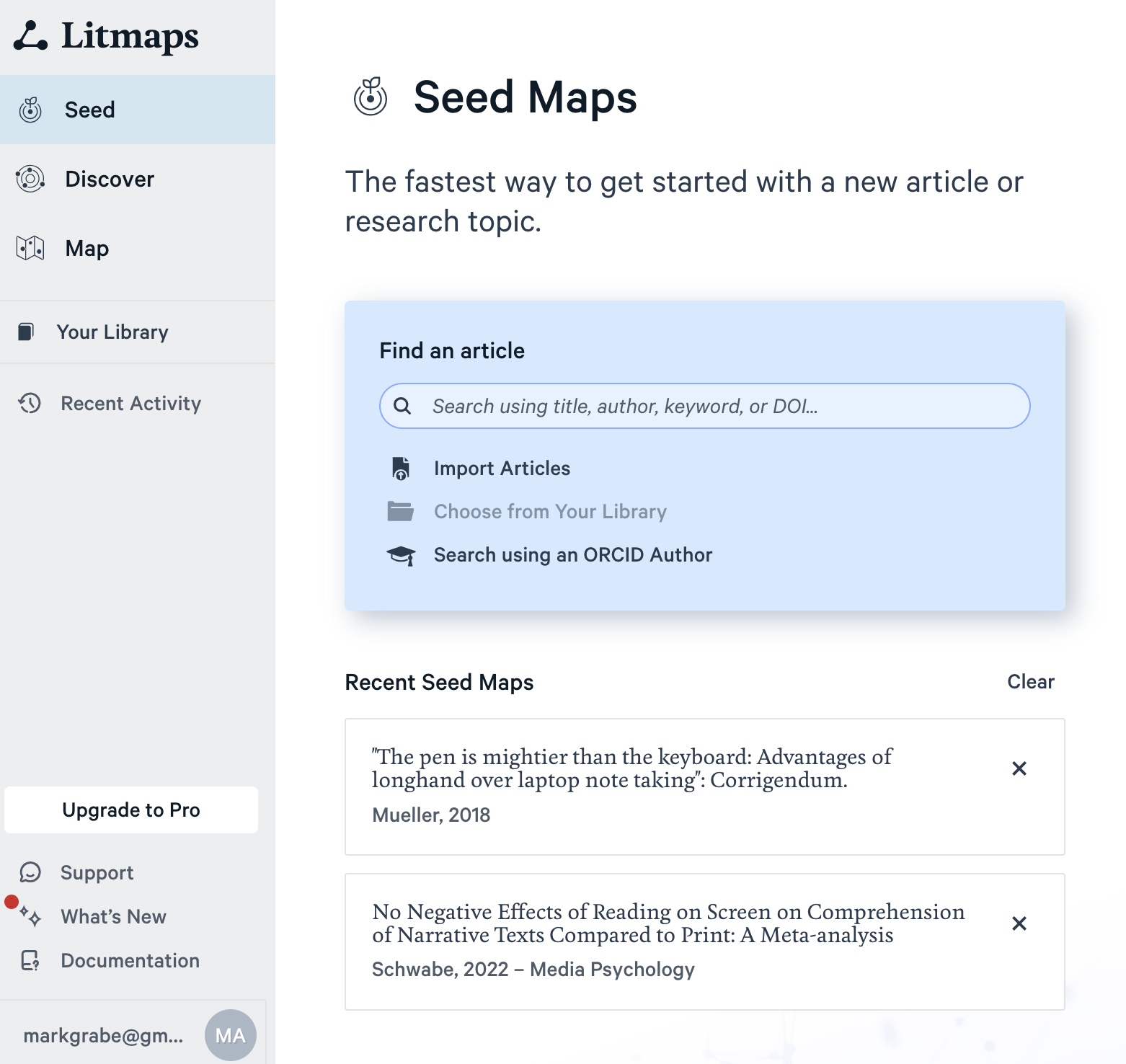Open What's New sparkle icon
The width and height of the screenshot is (1126, 1064).
30,916
